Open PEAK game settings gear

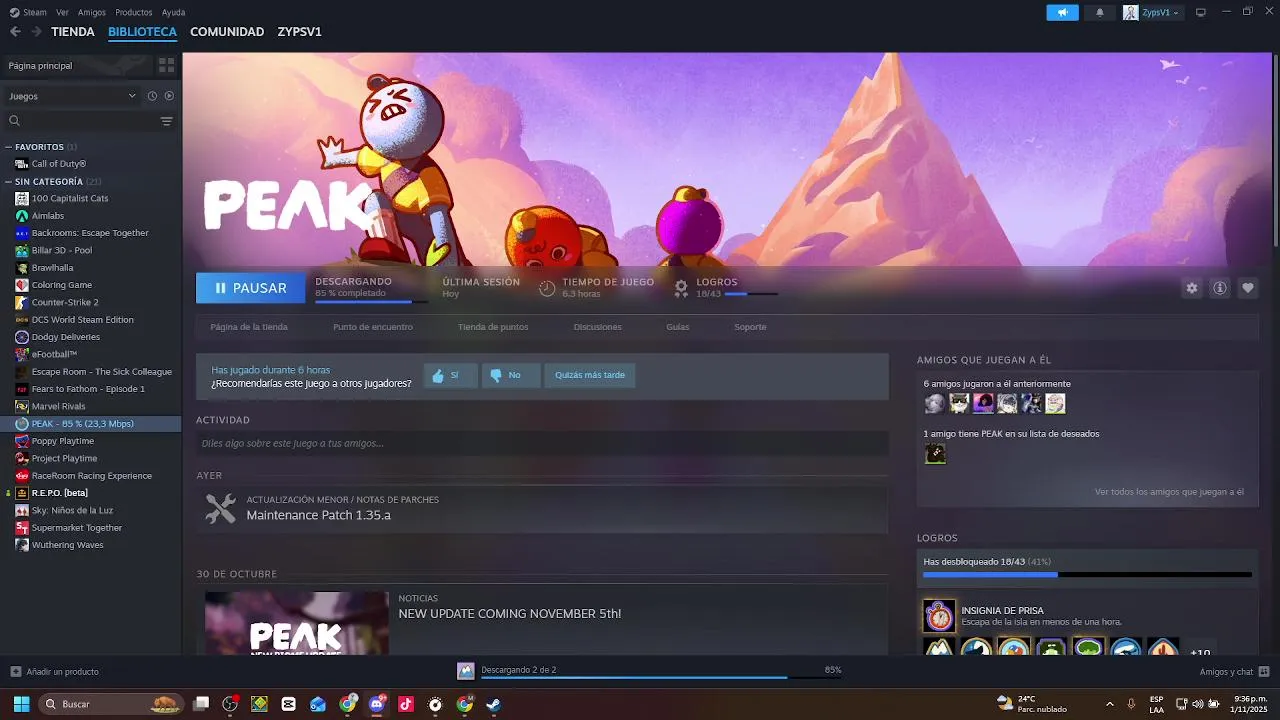coord(1191,288)
